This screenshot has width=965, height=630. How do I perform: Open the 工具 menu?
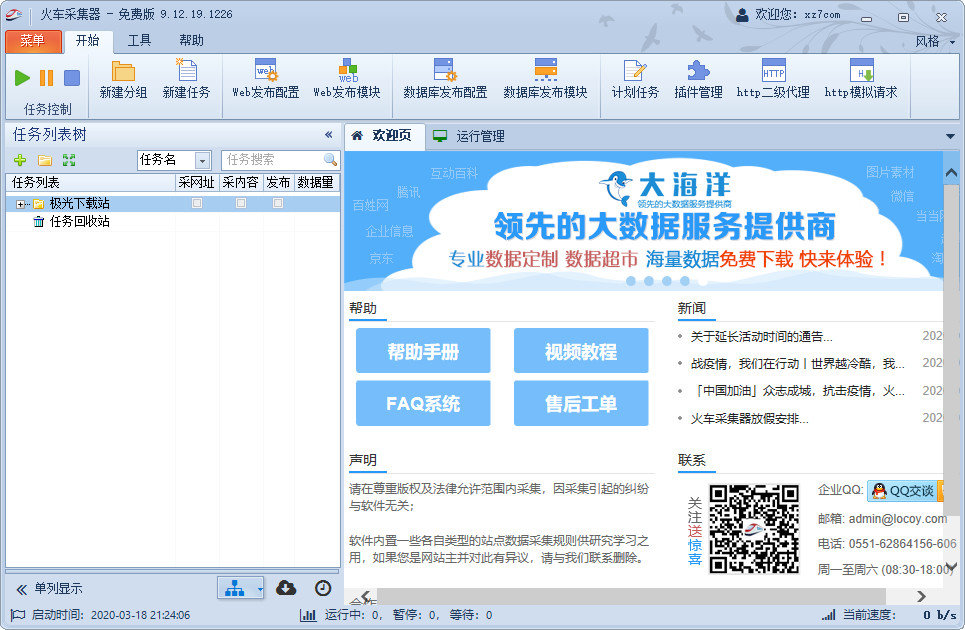coord(139,40)
